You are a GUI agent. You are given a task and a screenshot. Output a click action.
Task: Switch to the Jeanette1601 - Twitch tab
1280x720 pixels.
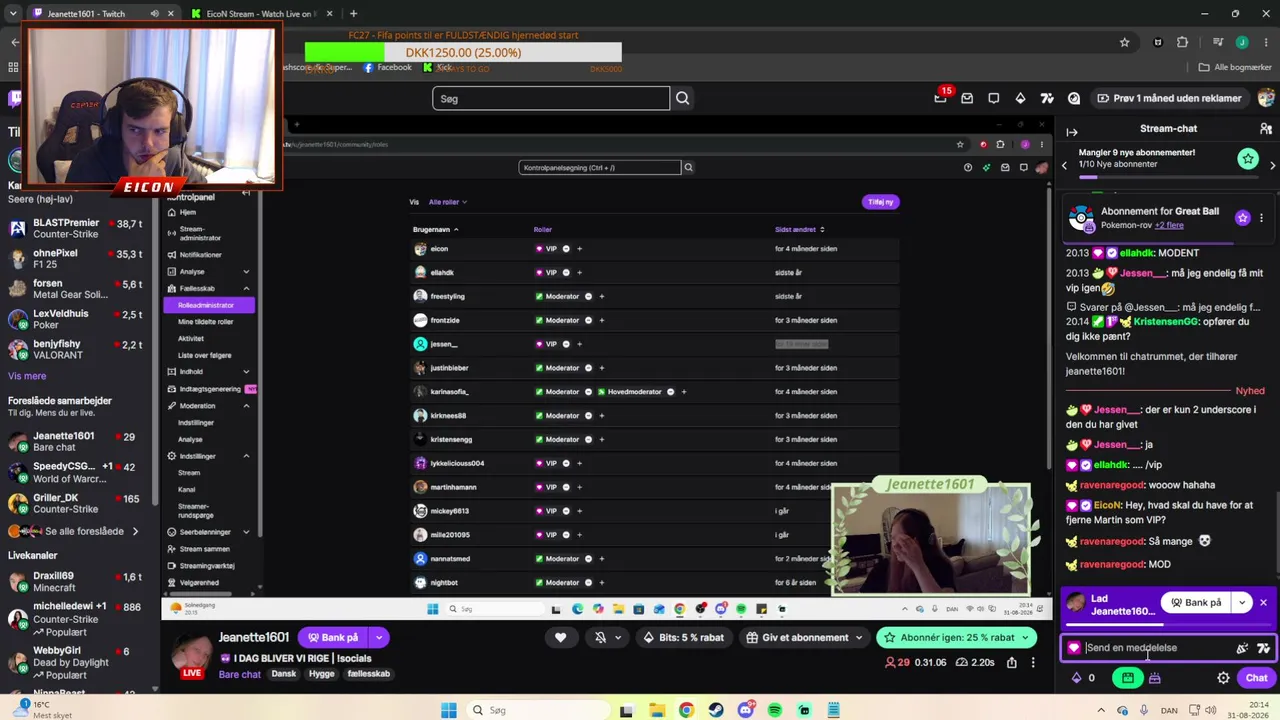pyautogui.click(x=99, y=14)
